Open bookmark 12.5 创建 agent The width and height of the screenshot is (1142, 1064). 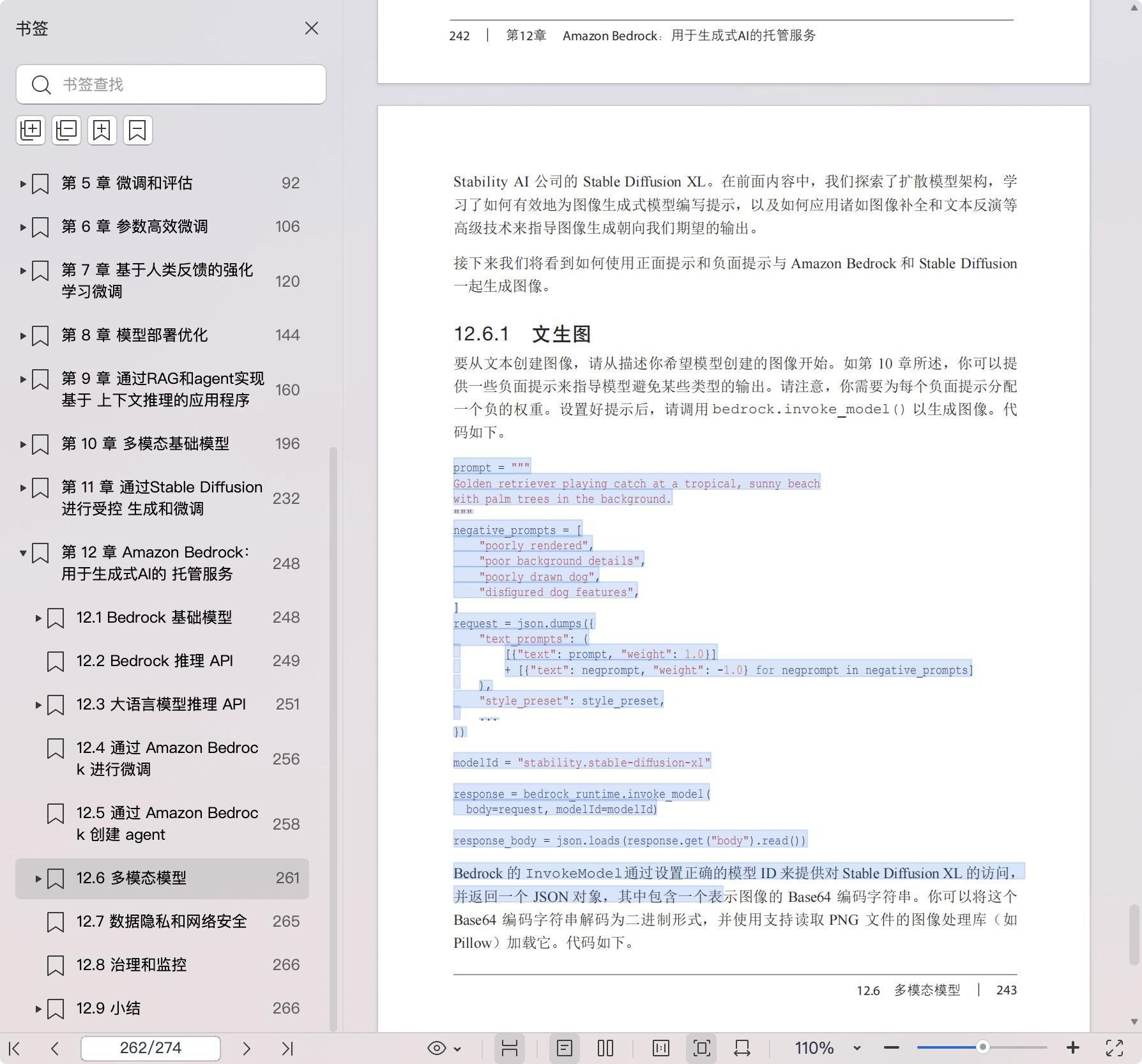tap(167, 824)
